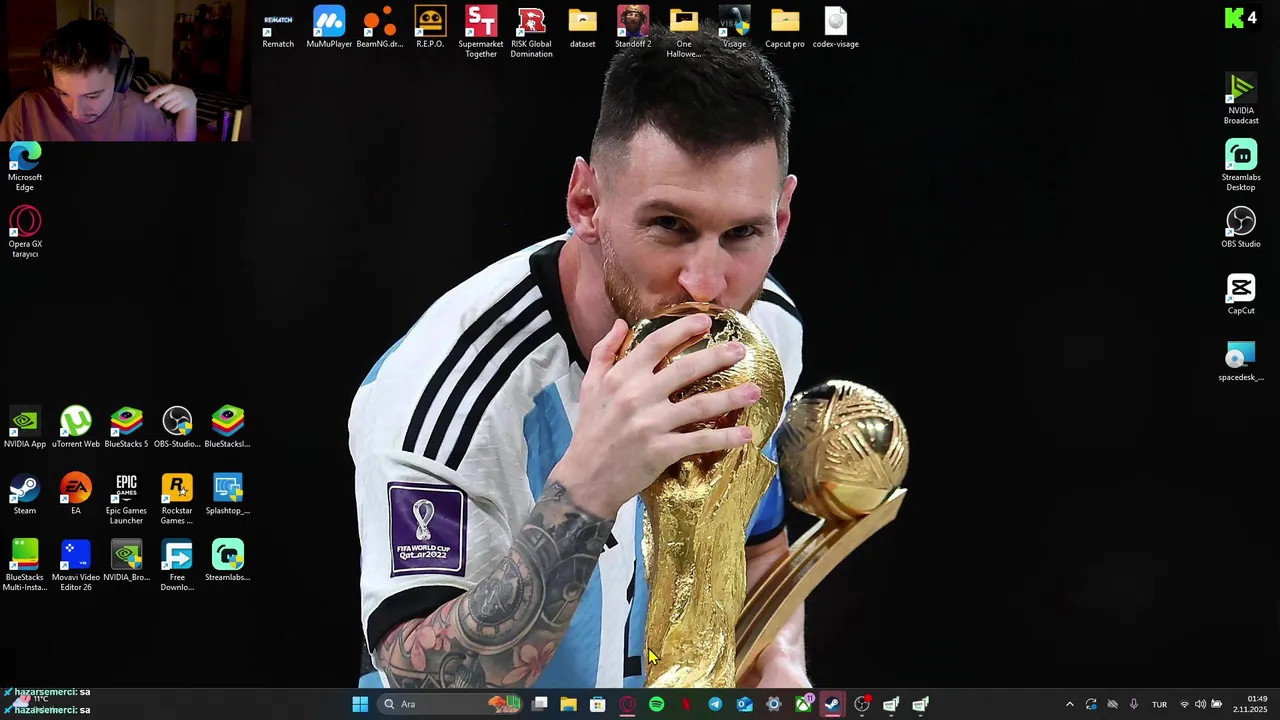Viewport: 1280px width, 720px height.
Task: Click the microphone tray icon
Action: (x=1133, y=704)
